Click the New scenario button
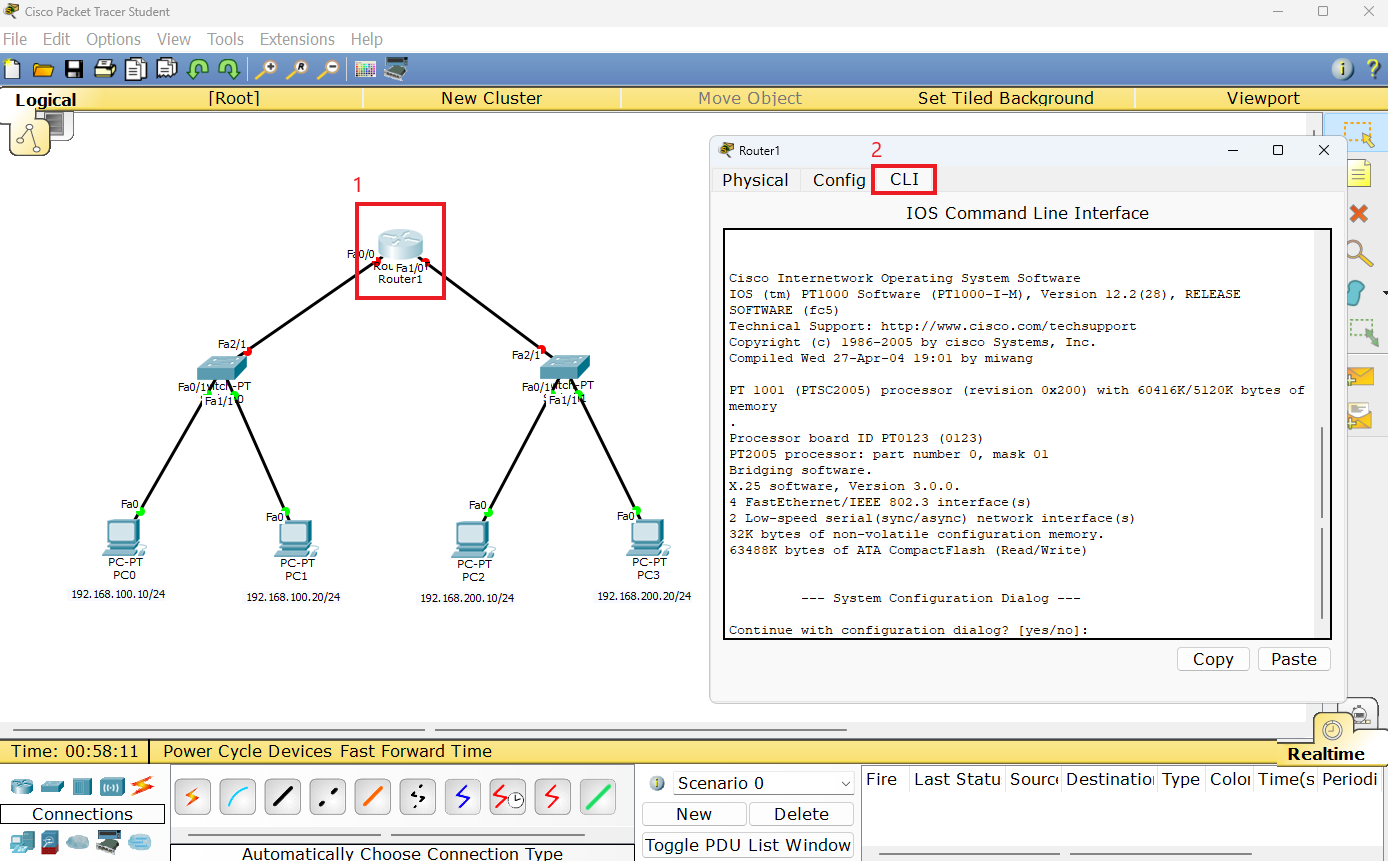 click(694, 814)
